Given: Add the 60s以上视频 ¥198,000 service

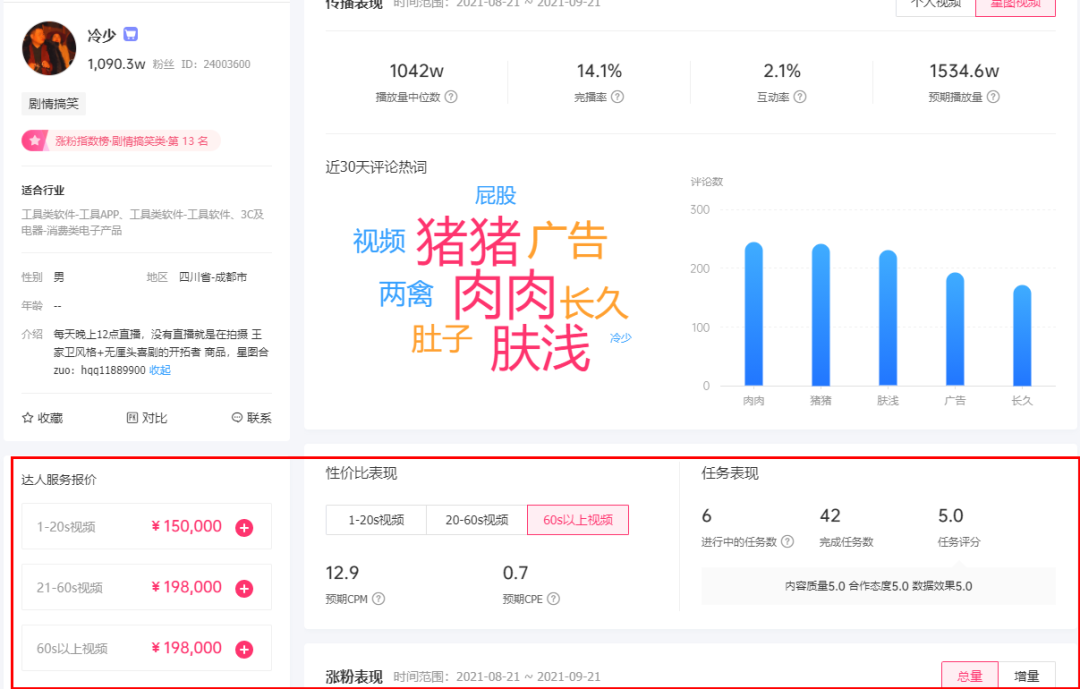Looking at the screenshot, I should 244,649.
